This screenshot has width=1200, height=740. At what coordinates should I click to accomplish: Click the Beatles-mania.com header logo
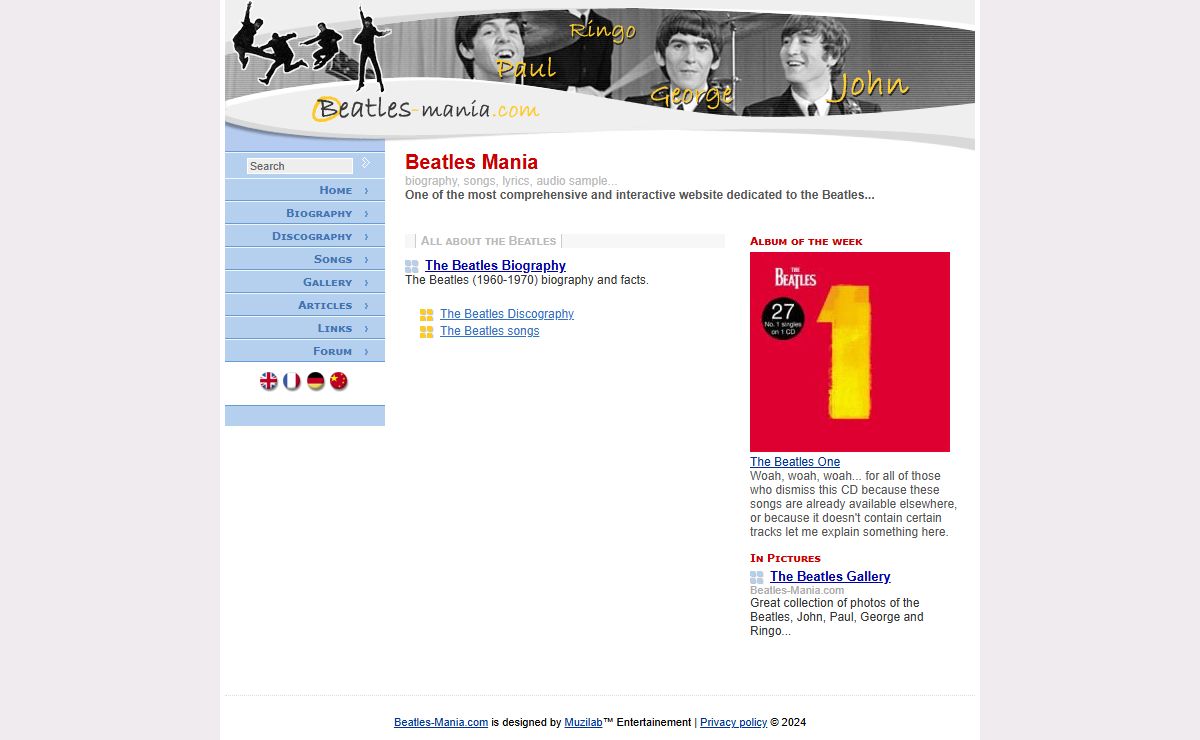(x=426, y=109)
